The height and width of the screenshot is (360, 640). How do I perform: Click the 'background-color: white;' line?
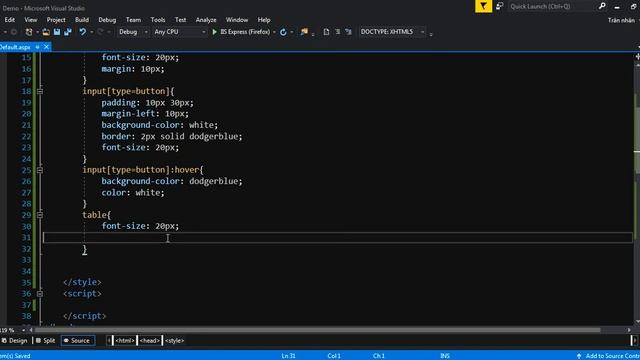[x=160, y=125]
